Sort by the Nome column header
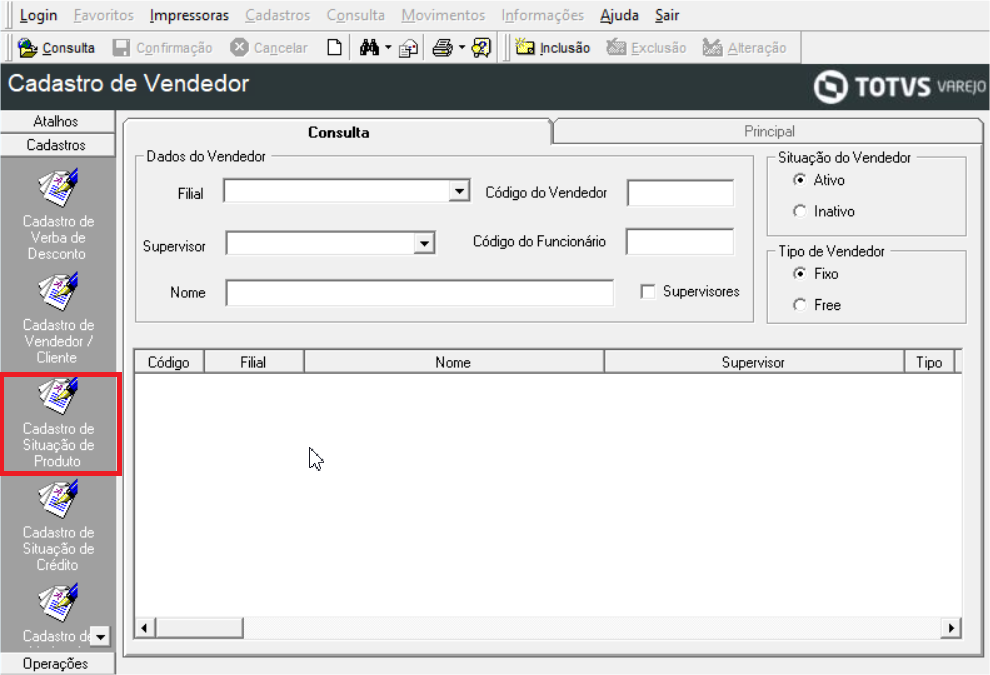Screen dimensions: 990x675 point(453,362)
